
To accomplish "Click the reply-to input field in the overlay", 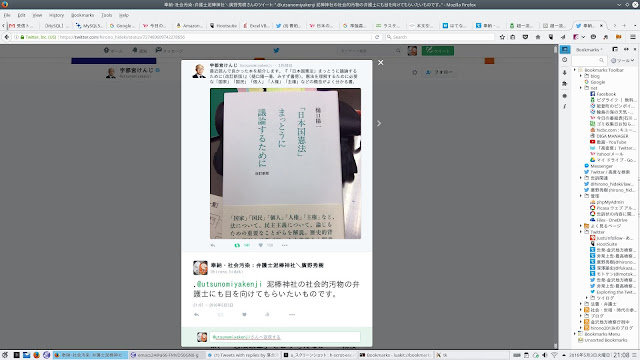I will 285,337.
